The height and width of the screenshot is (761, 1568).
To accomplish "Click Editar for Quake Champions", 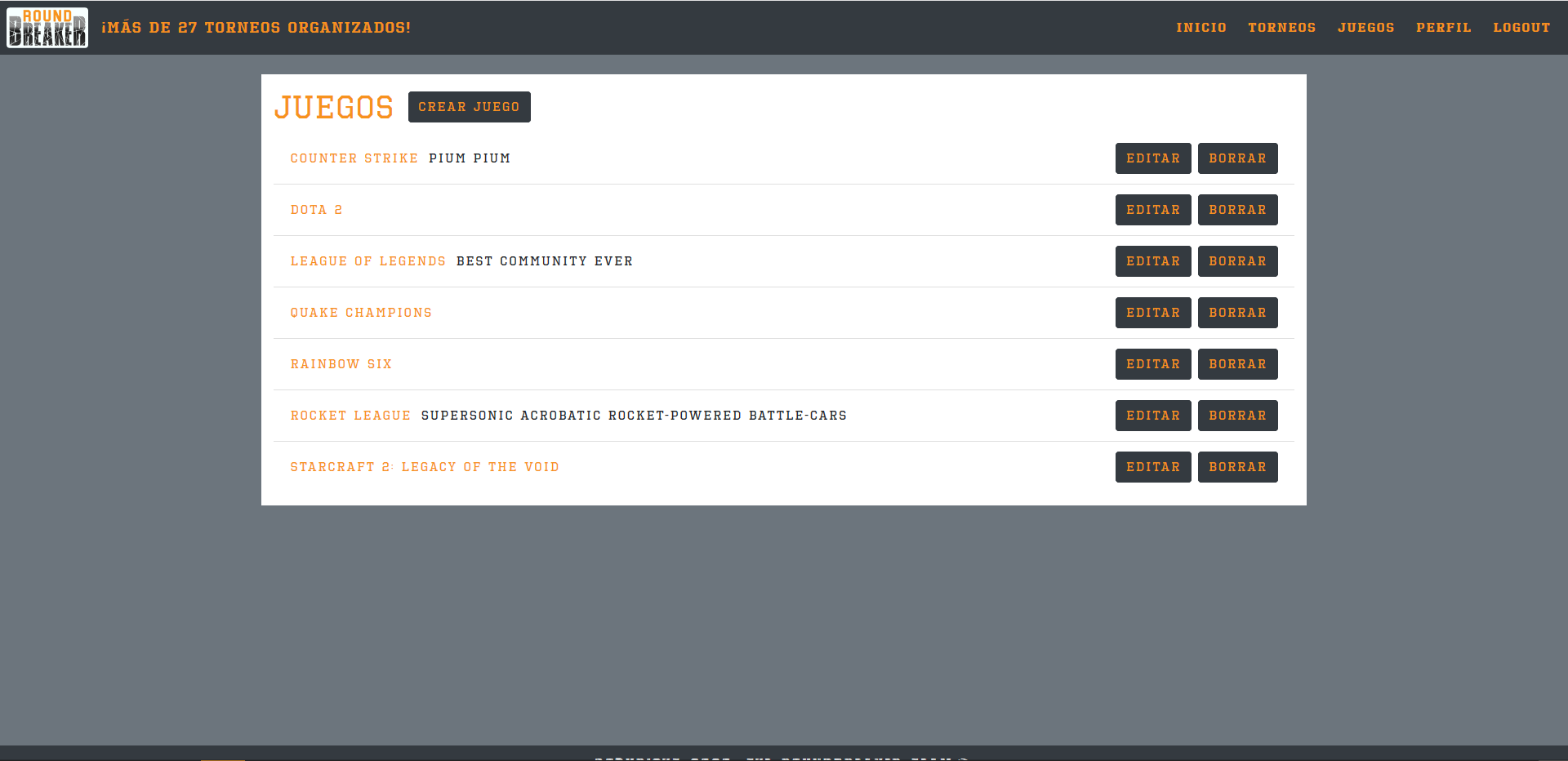I will (x=1153, y=313).
